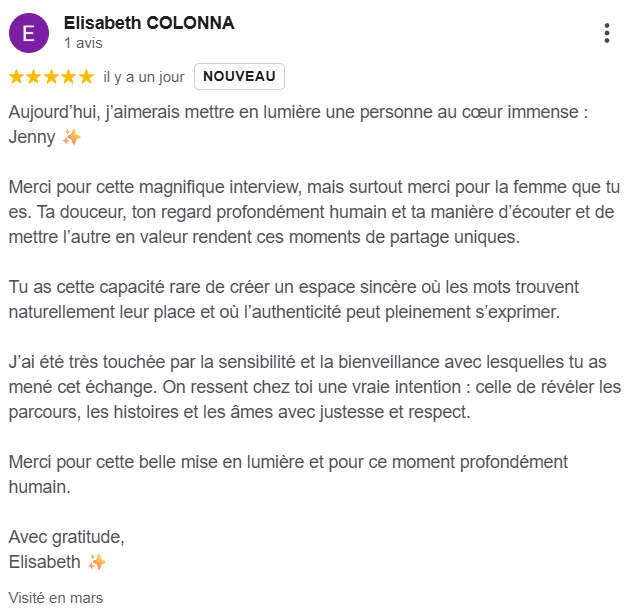Viewport: 631px width, 614px height.
Task: Click the second yellow rating star
Action: 33,77
